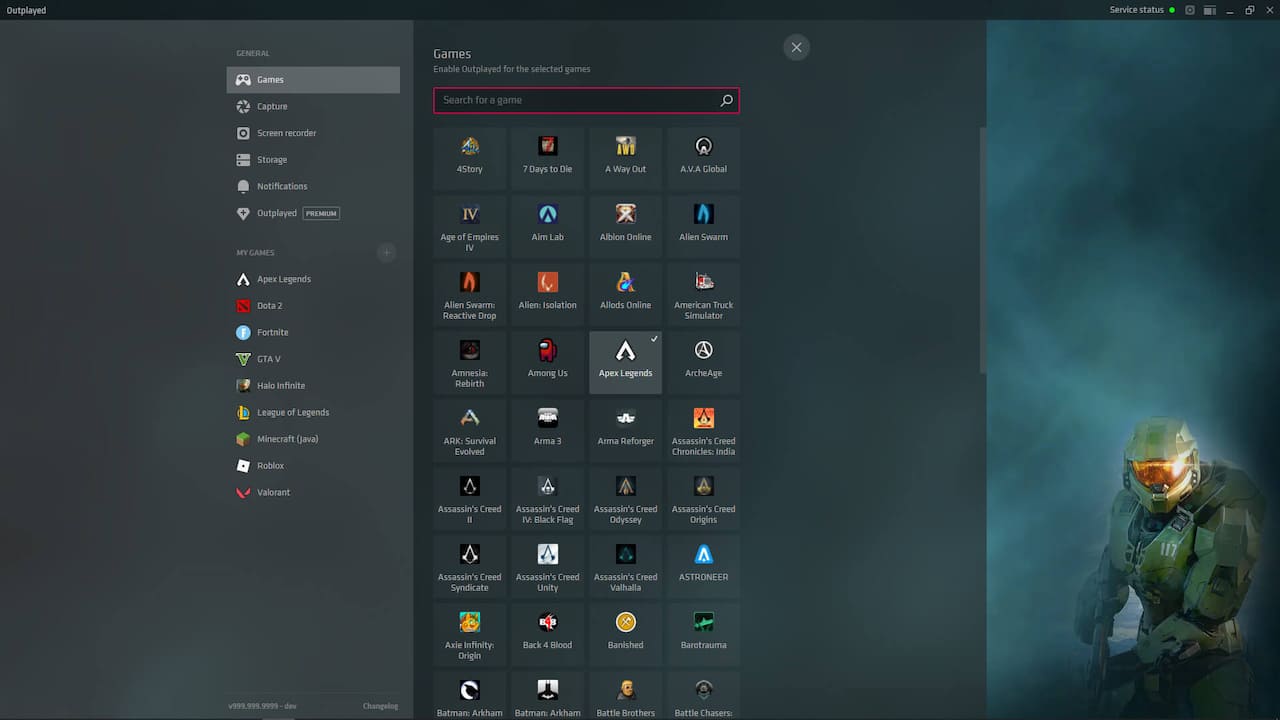Open the Games settings section
This screenshot has width=1280, height=720.
coord(313,80)
